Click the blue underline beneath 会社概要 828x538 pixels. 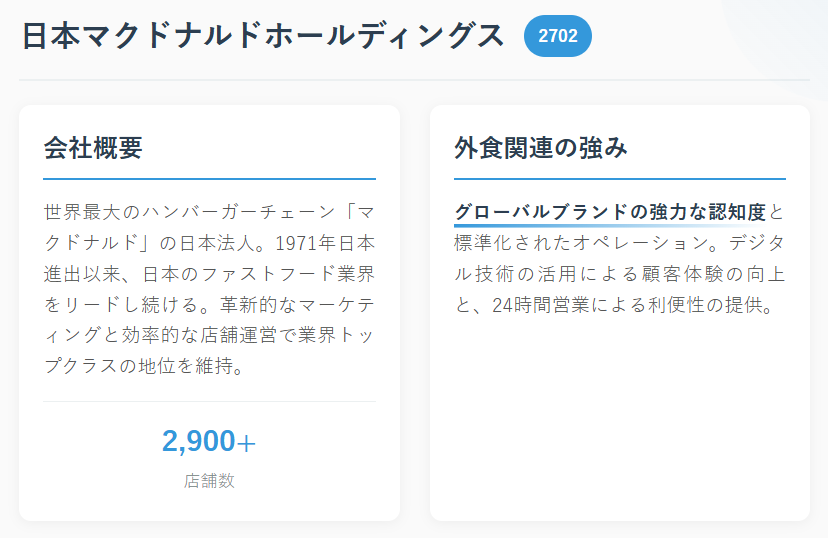(x=209, y=179)
